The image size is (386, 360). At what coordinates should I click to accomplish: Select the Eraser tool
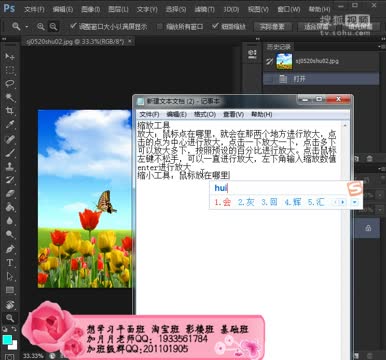point(10,193)
